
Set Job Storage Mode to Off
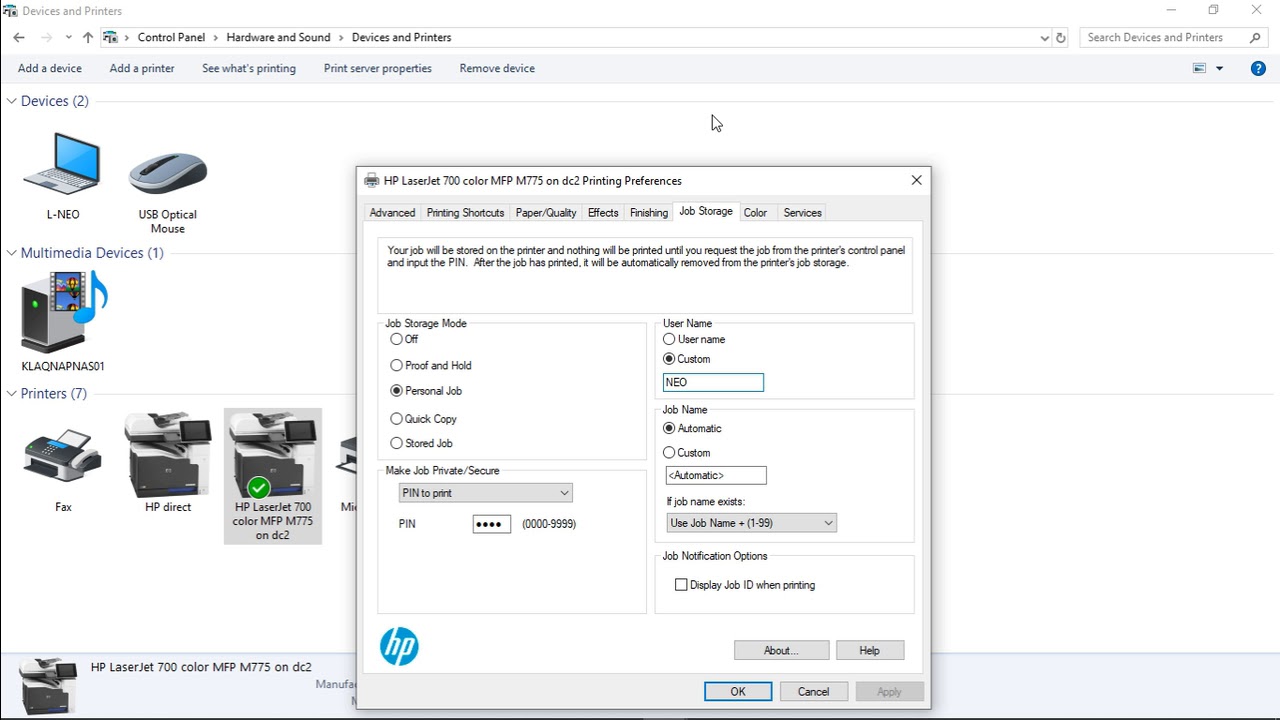pyautogui.click(x=397, y=339)
